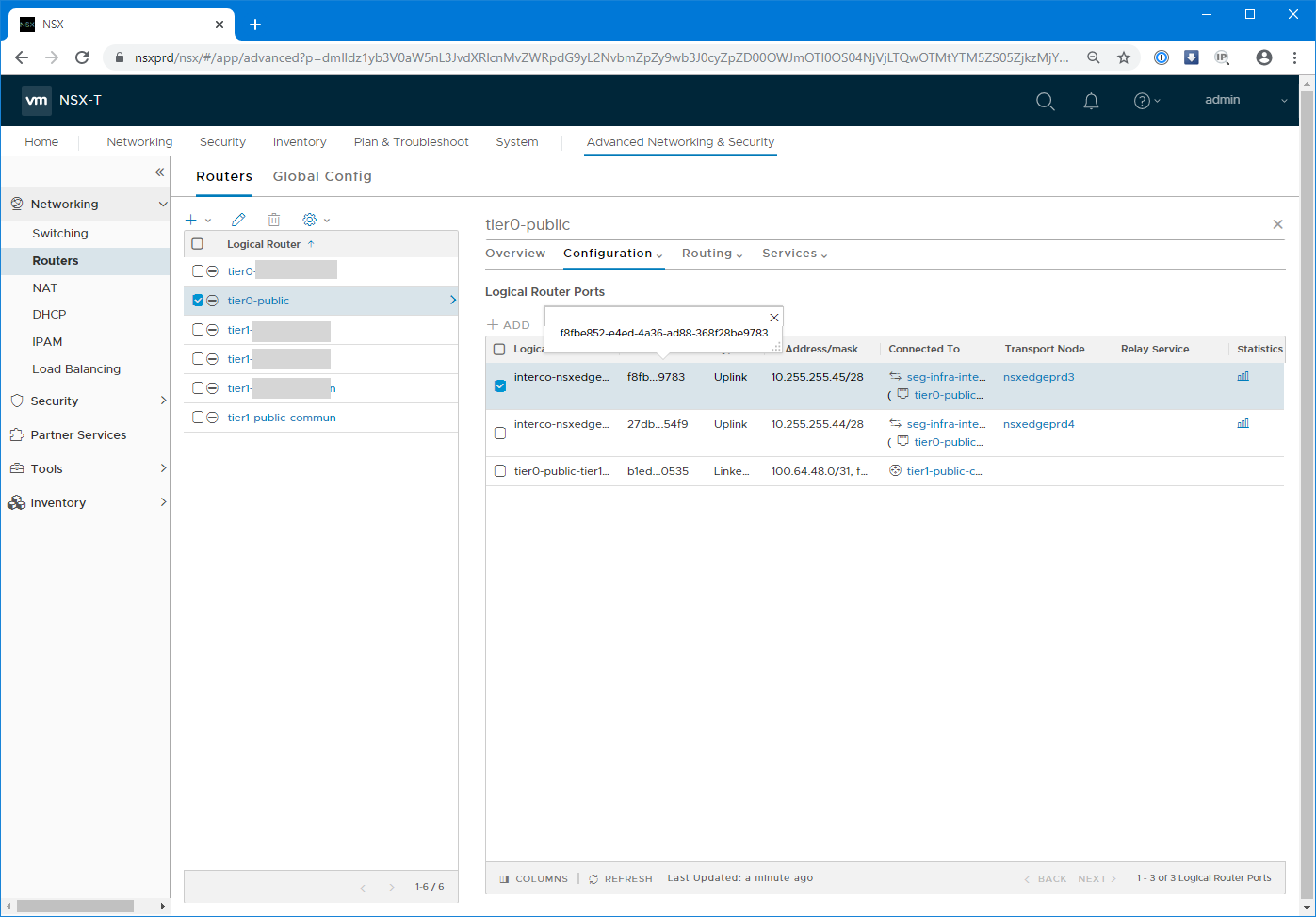This screenshot has height=917, width=1316.
Task: Open the Plan & Troubleshoot menu
Action: click(x=411, y=142)
